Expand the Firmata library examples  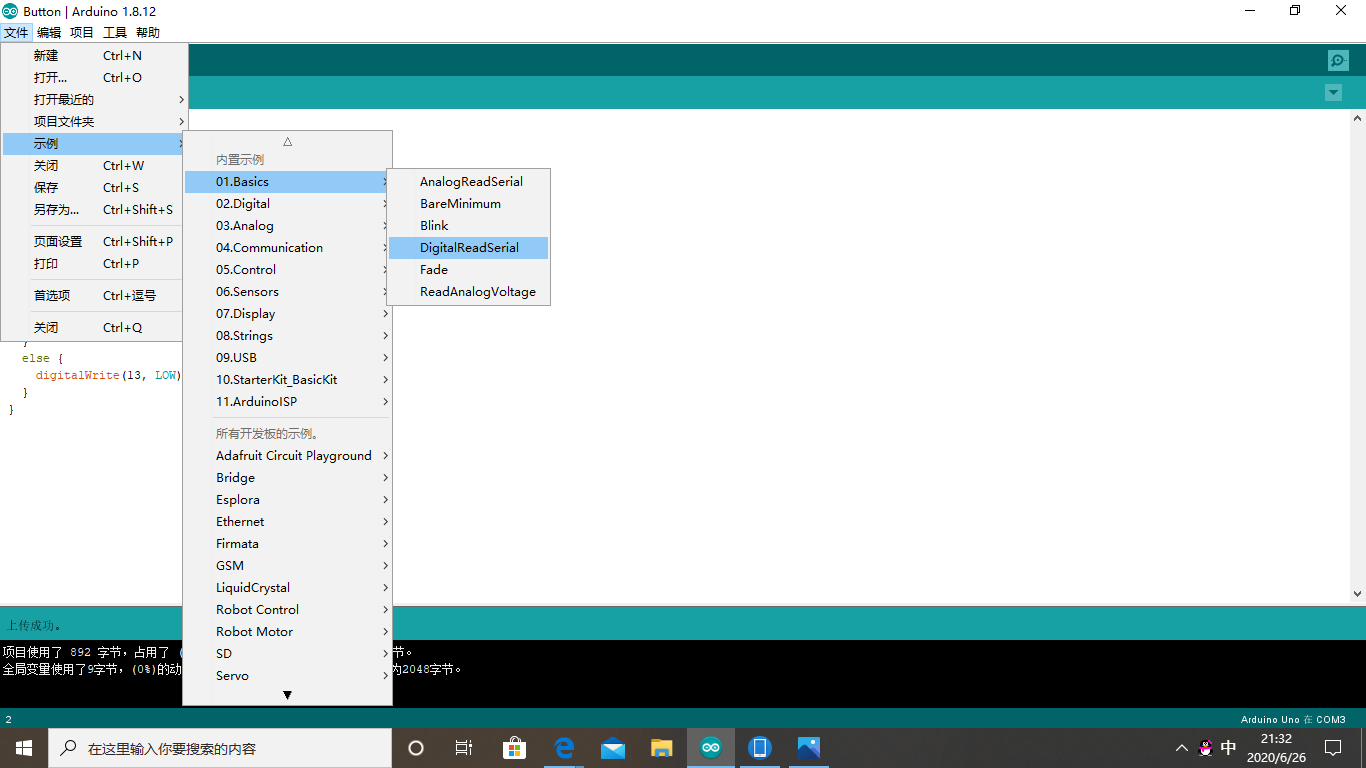[288, 544]
